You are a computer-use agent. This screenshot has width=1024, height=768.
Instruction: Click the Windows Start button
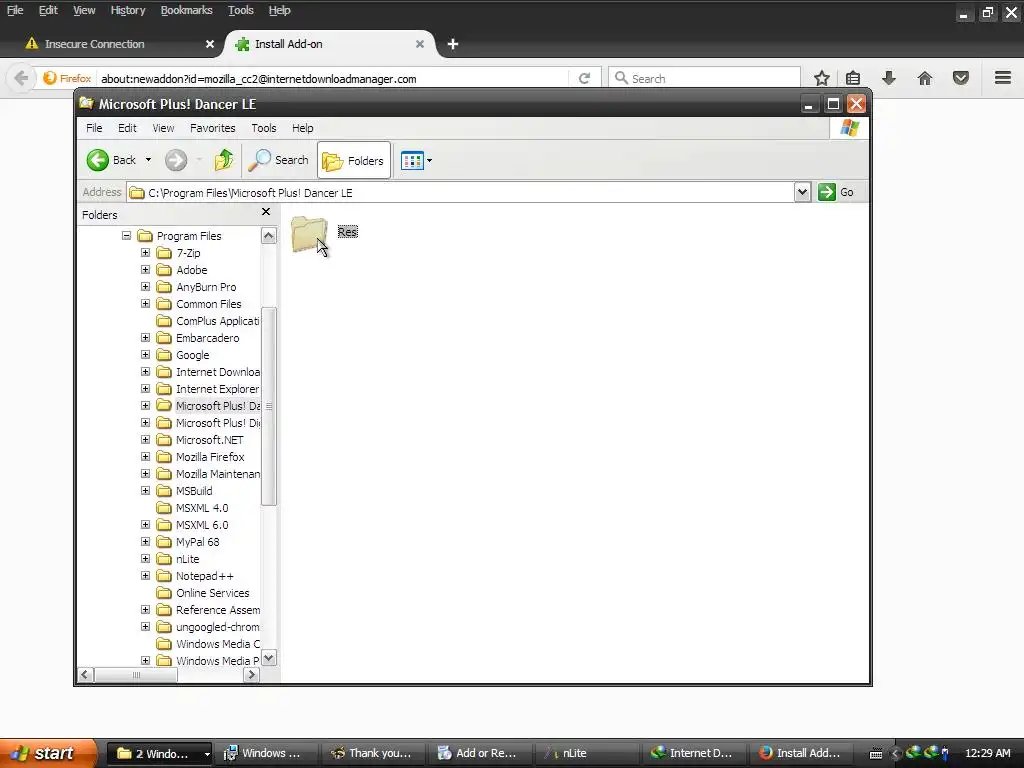pos(48,753)
